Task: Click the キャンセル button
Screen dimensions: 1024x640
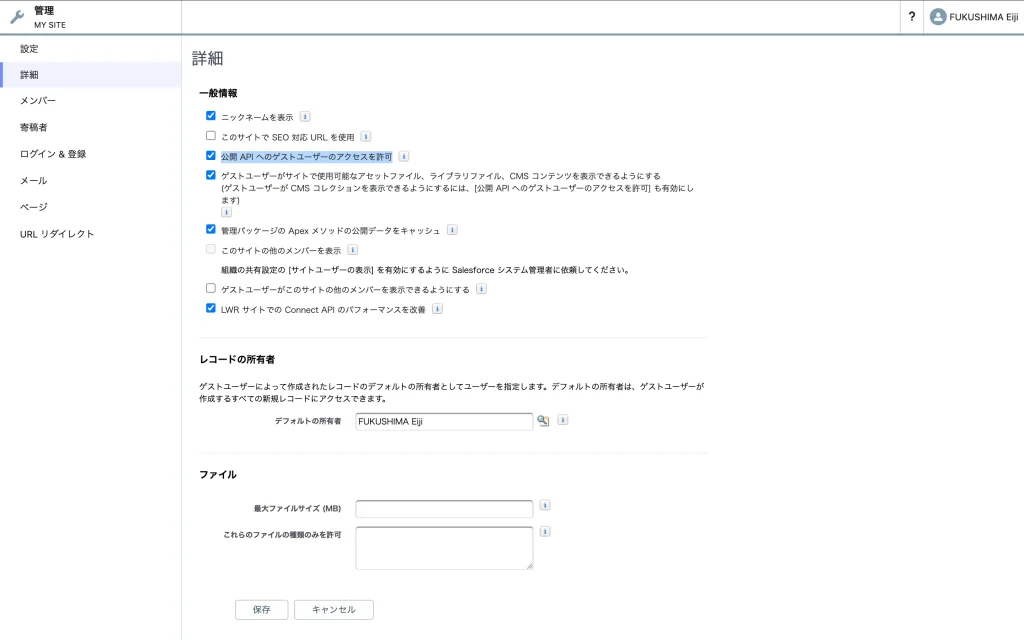Action: point(333,609)
